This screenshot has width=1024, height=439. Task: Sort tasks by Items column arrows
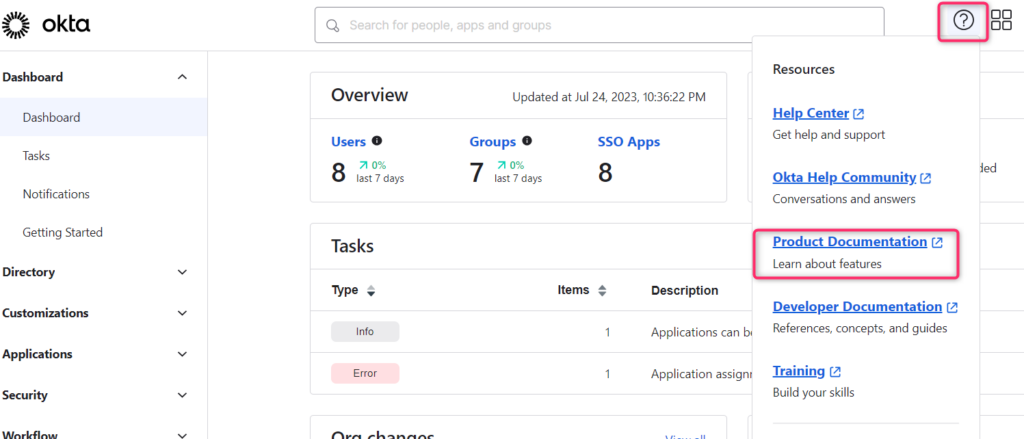click(x=602, y=290)
